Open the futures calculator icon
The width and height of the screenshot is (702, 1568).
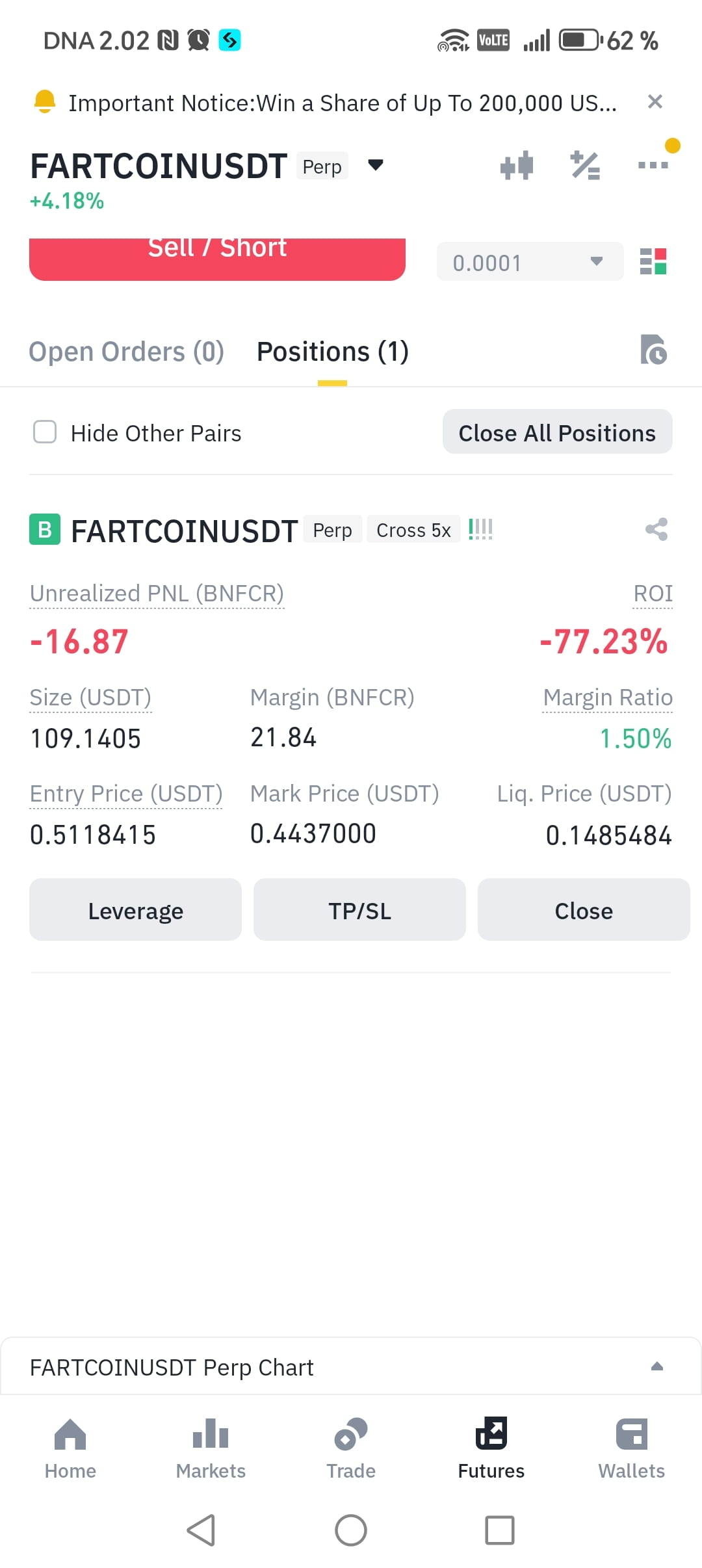(585, 165)
